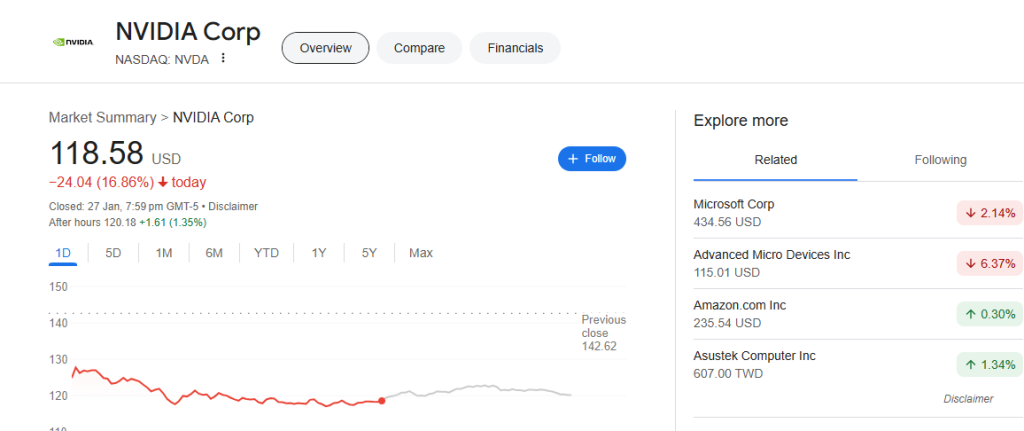Viewport: 1024px width, 431px height.
Task: Click the Explore more heading
Action: point(741,121)
